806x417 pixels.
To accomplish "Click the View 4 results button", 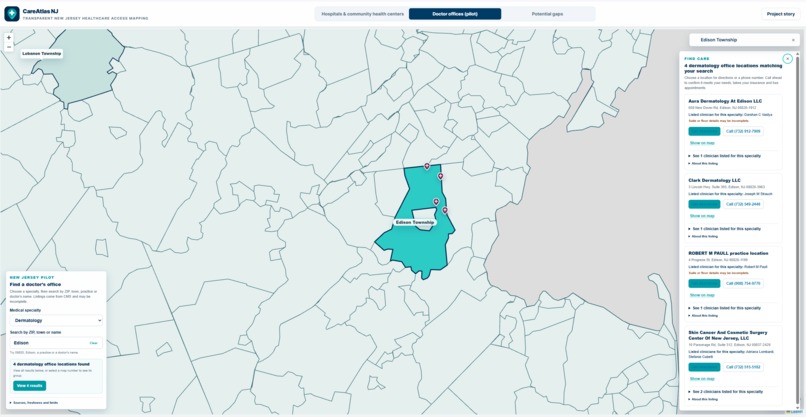I will [29, 386].
